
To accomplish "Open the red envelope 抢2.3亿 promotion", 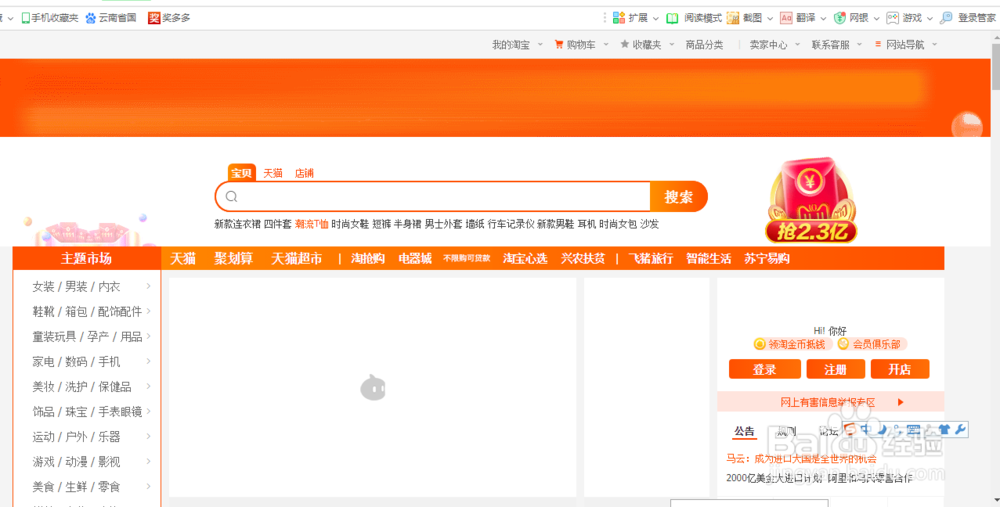I will click(811, 200).
